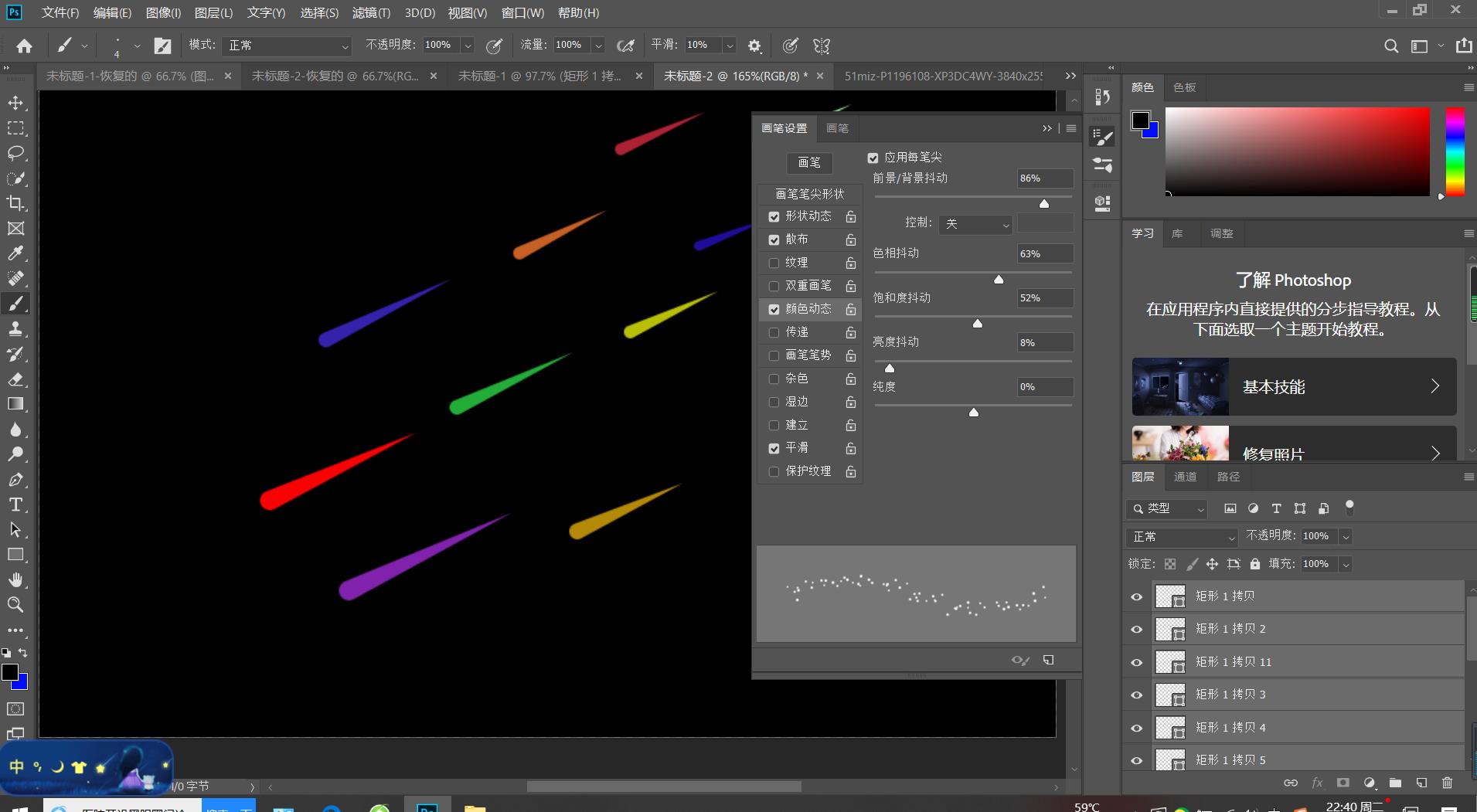Select the Rectangular Marquee tool
The width and height of the screenshot is (1477, 812).
(15, 128)
